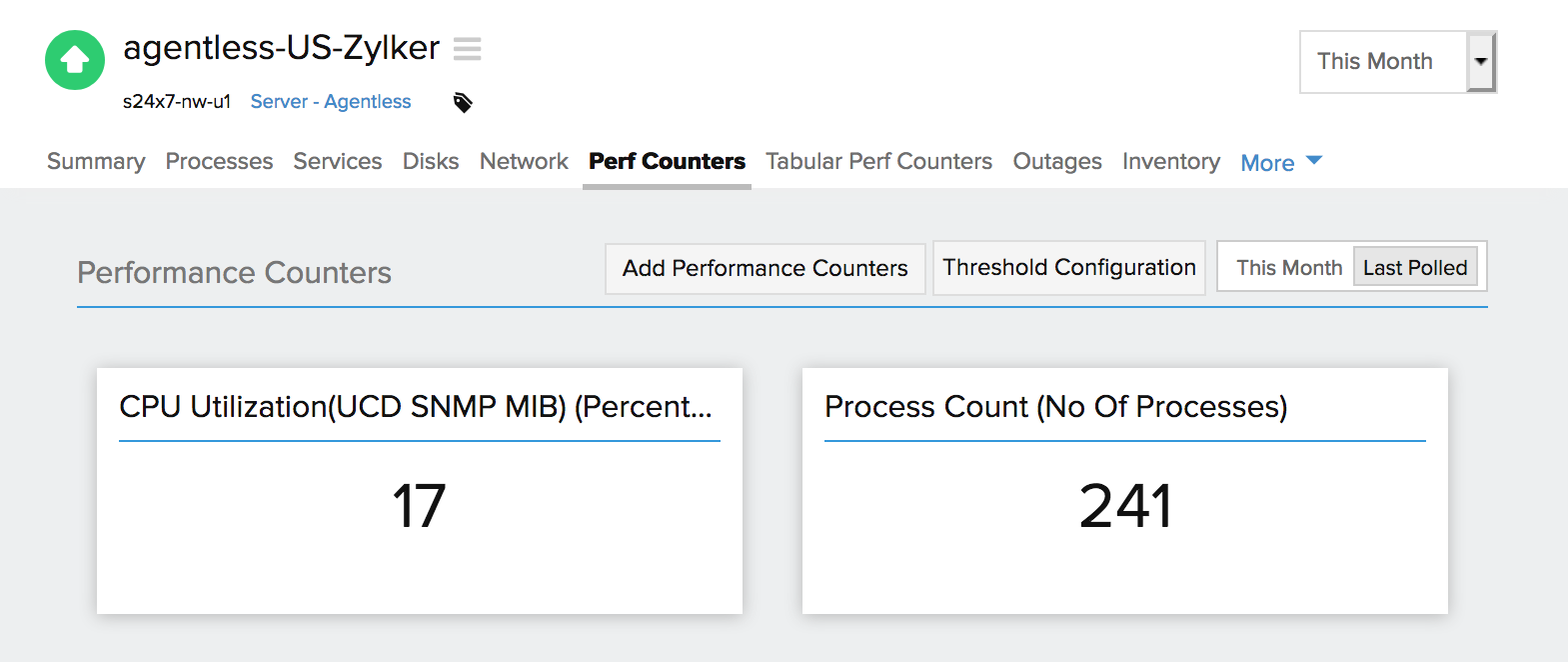Go to the Services tab
The image size is (1568, 662).
click(338, 161)
